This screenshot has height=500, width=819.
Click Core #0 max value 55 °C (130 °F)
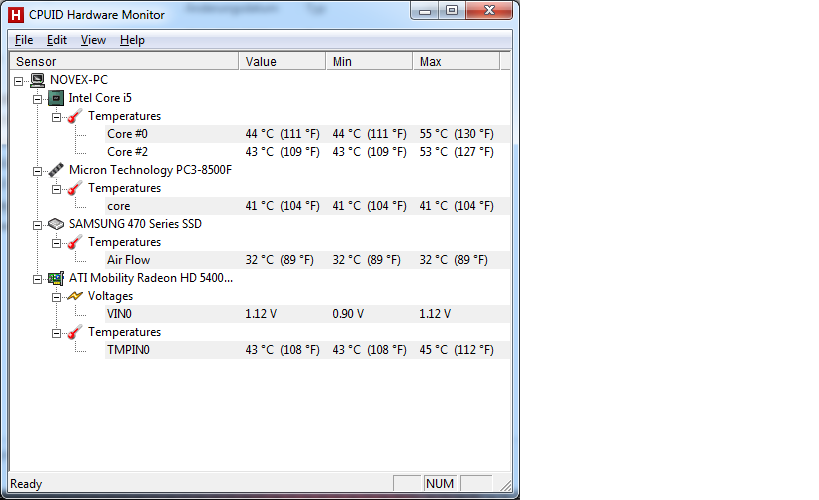click(x=457, y=134)
